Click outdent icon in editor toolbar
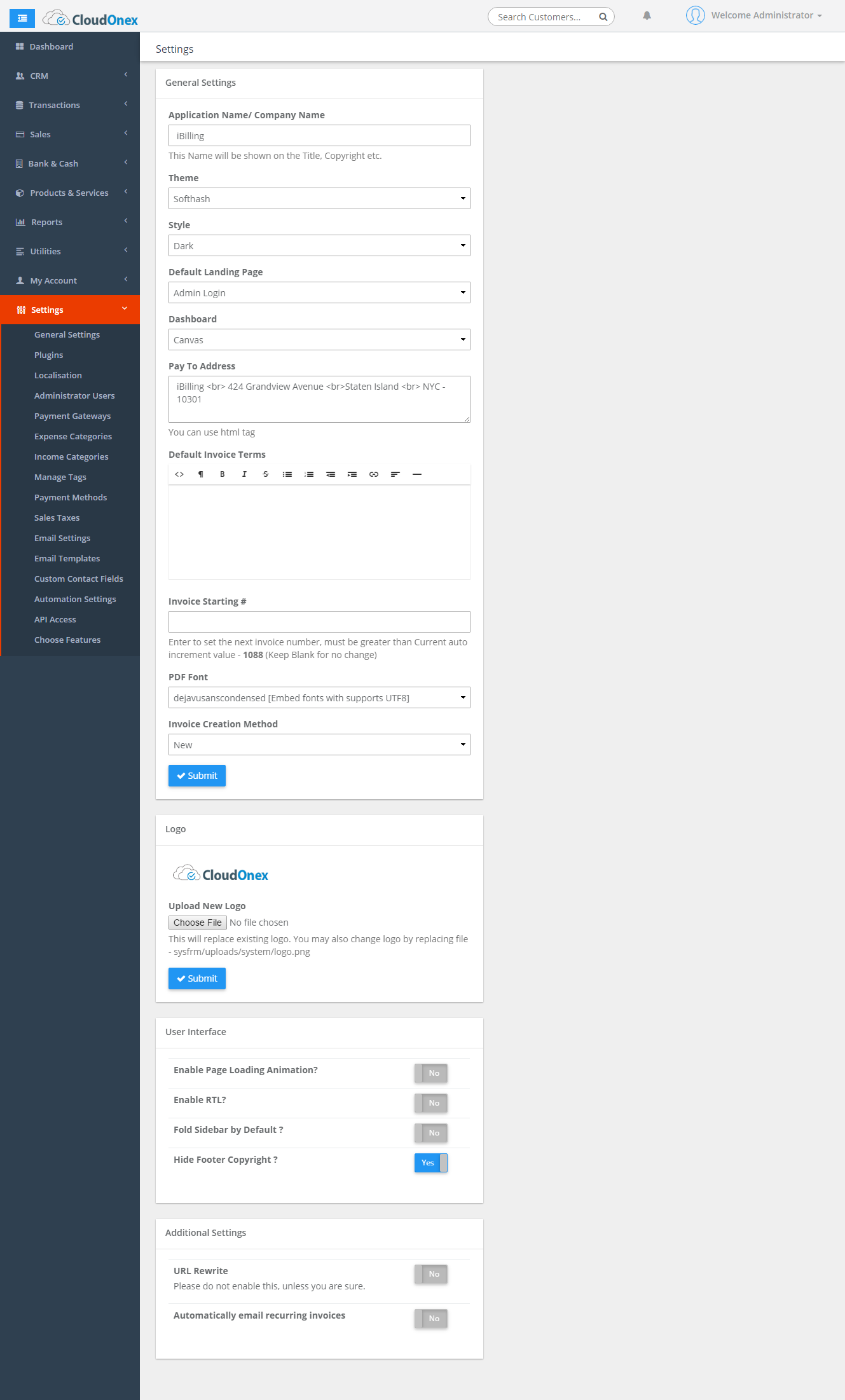 pos(331,474)
